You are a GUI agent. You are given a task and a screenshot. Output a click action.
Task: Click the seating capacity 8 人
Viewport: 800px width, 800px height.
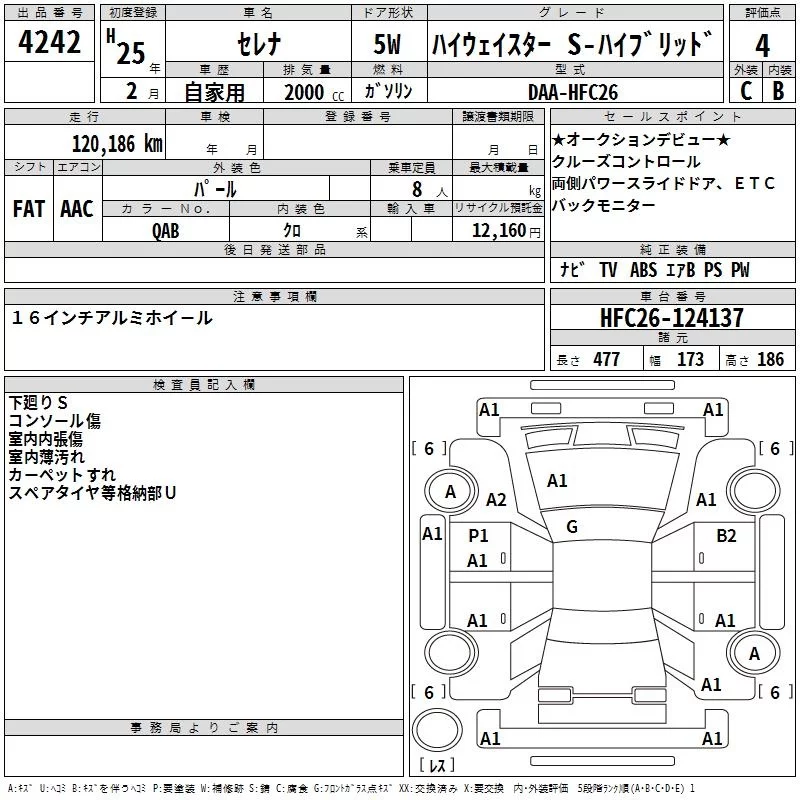click(429, 189)
